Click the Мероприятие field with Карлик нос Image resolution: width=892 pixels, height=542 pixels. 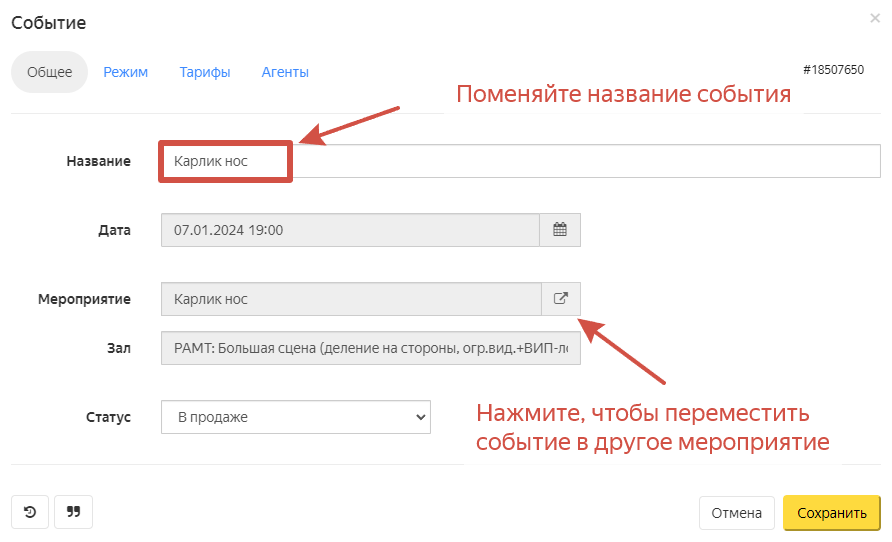350,299
